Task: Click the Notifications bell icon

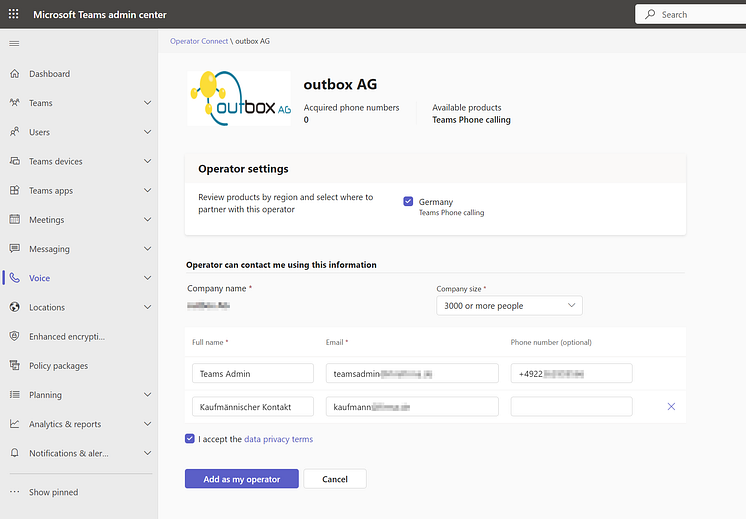Action: tap(15, 453)
